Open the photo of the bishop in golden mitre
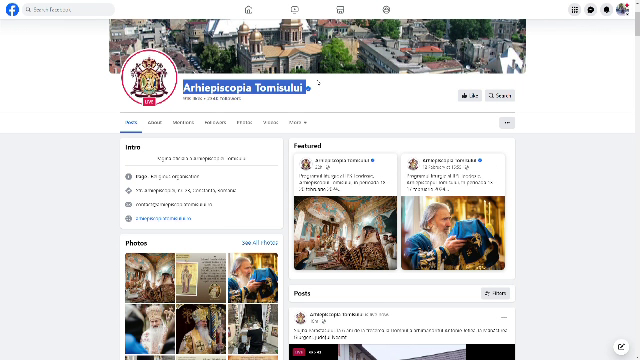Screen dimensions: 640x360 pyautogui.click(x=201, y=329)
